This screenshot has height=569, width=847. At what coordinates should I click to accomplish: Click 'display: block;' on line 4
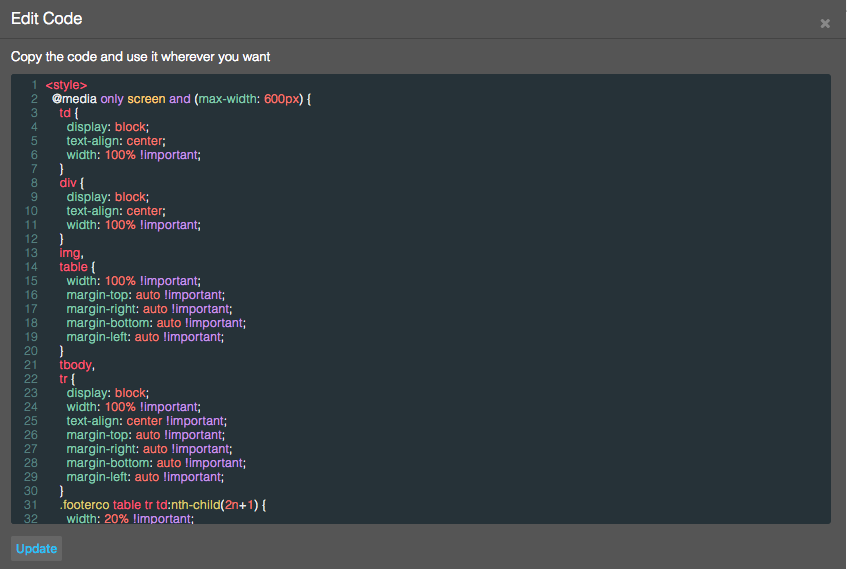[x=107, y=127]
